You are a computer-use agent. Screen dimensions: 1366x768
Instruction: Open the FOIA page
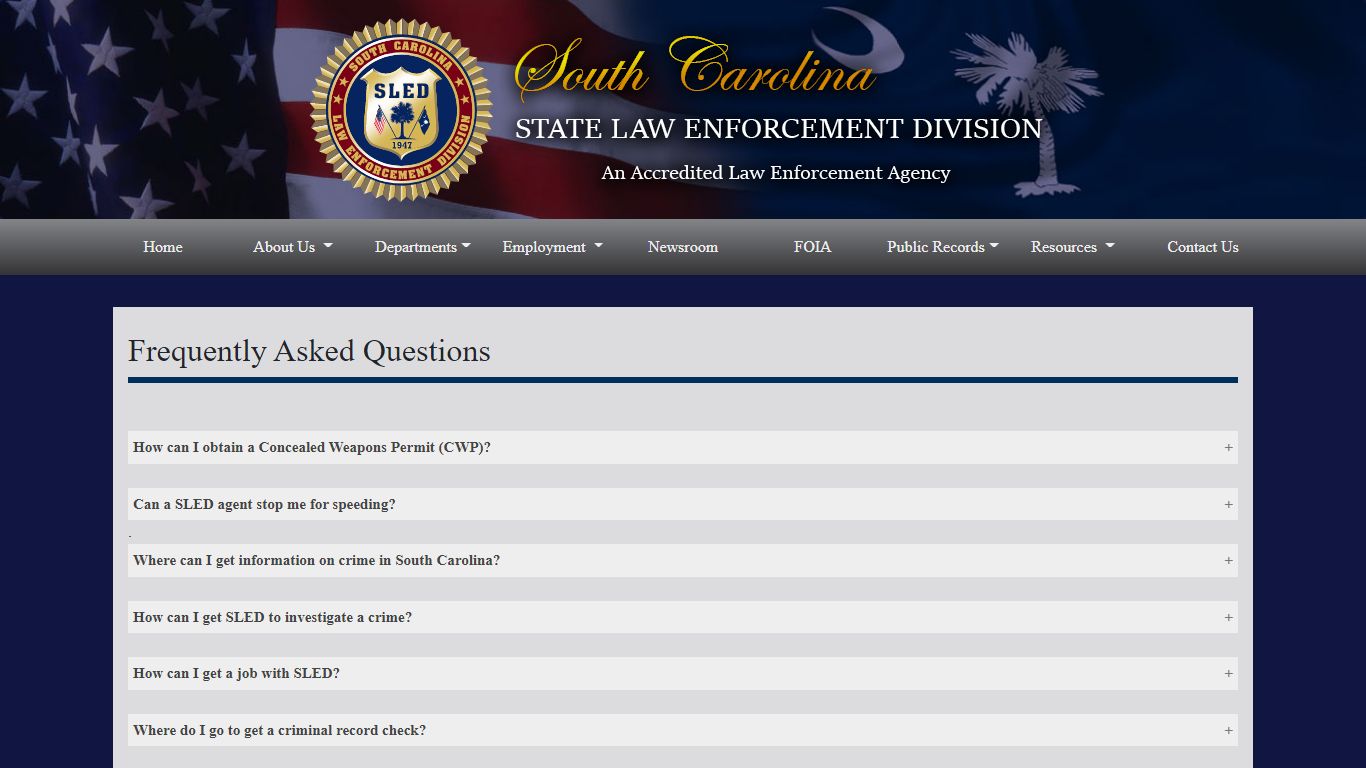click(812, 247)
